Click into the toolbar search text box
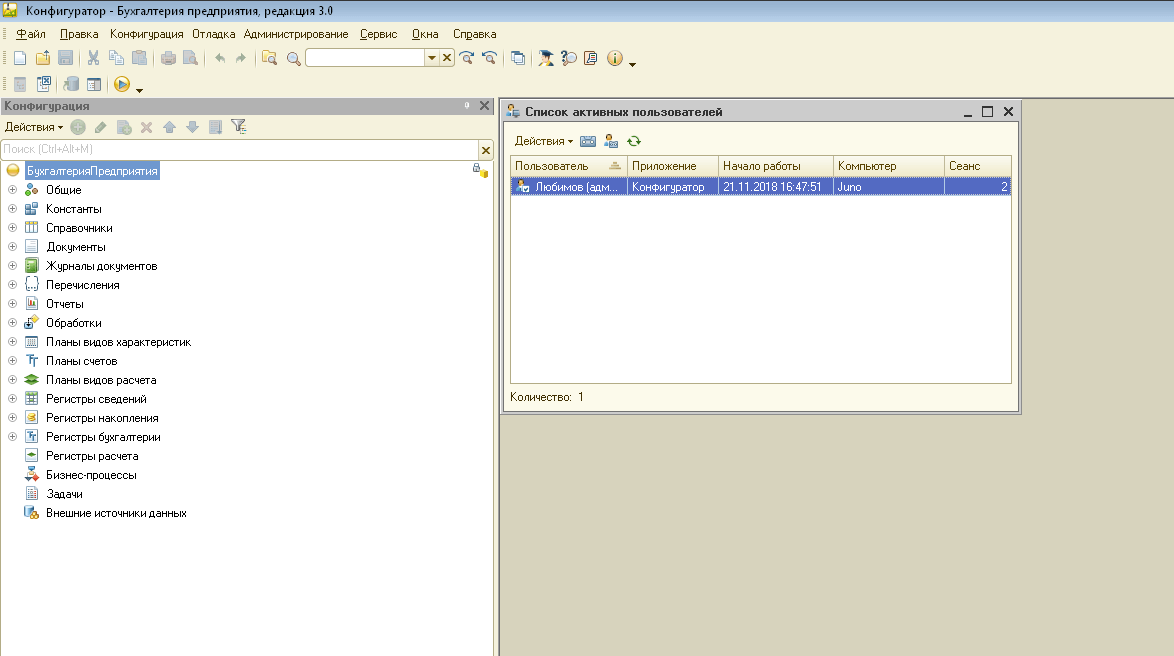The height and width of the screenshot is (656, 1174). (365, 58)
